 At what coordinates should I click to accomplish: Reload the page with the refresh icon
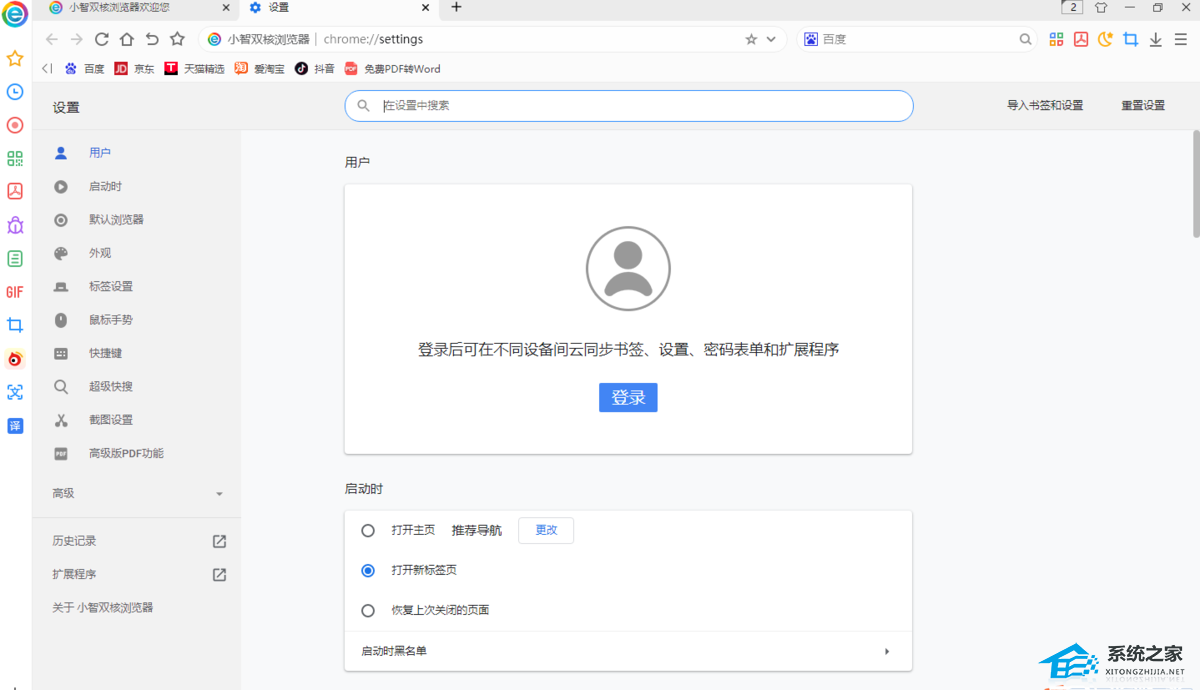tap(101, 39)
